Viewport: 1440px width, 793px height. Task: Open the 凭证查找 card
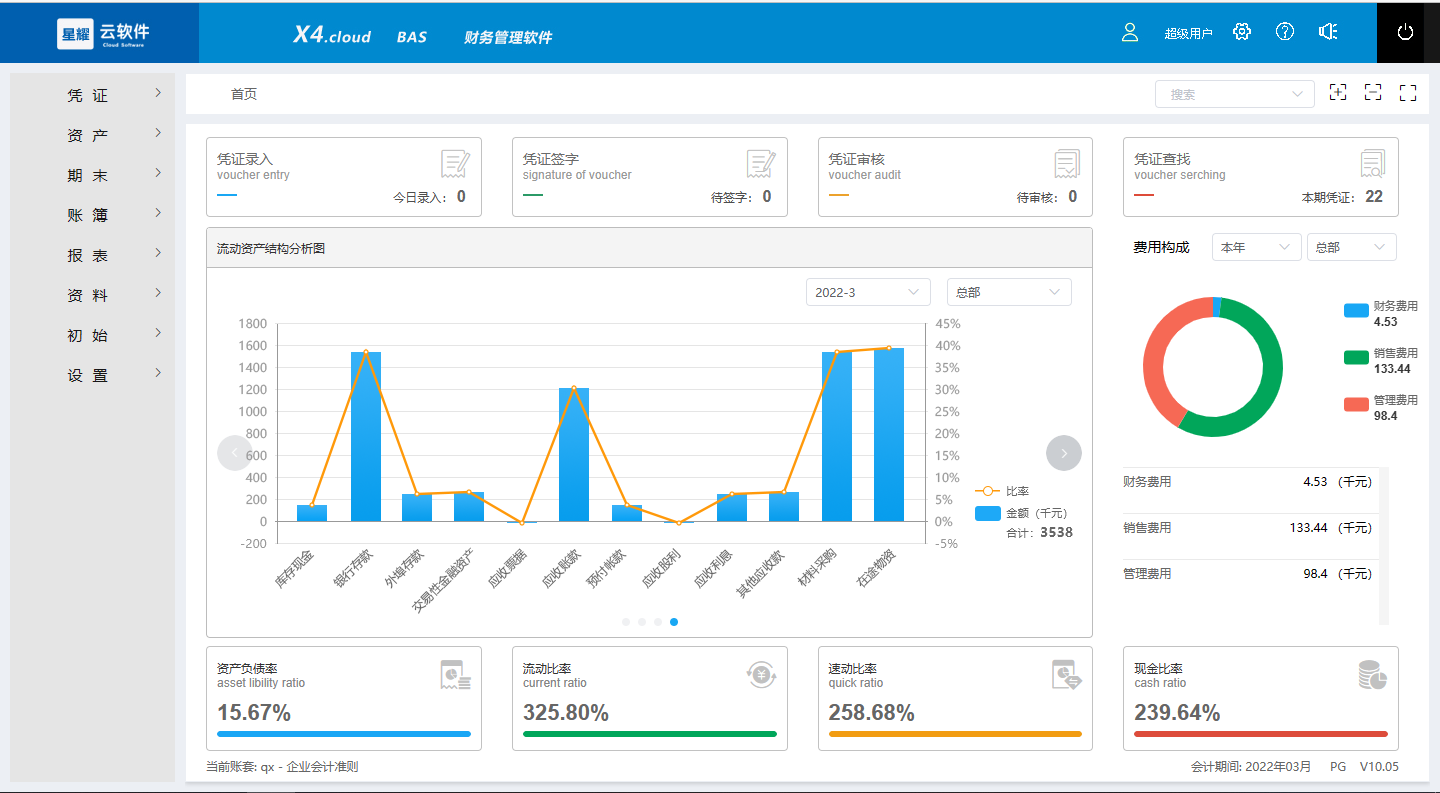coord(1261,177)
